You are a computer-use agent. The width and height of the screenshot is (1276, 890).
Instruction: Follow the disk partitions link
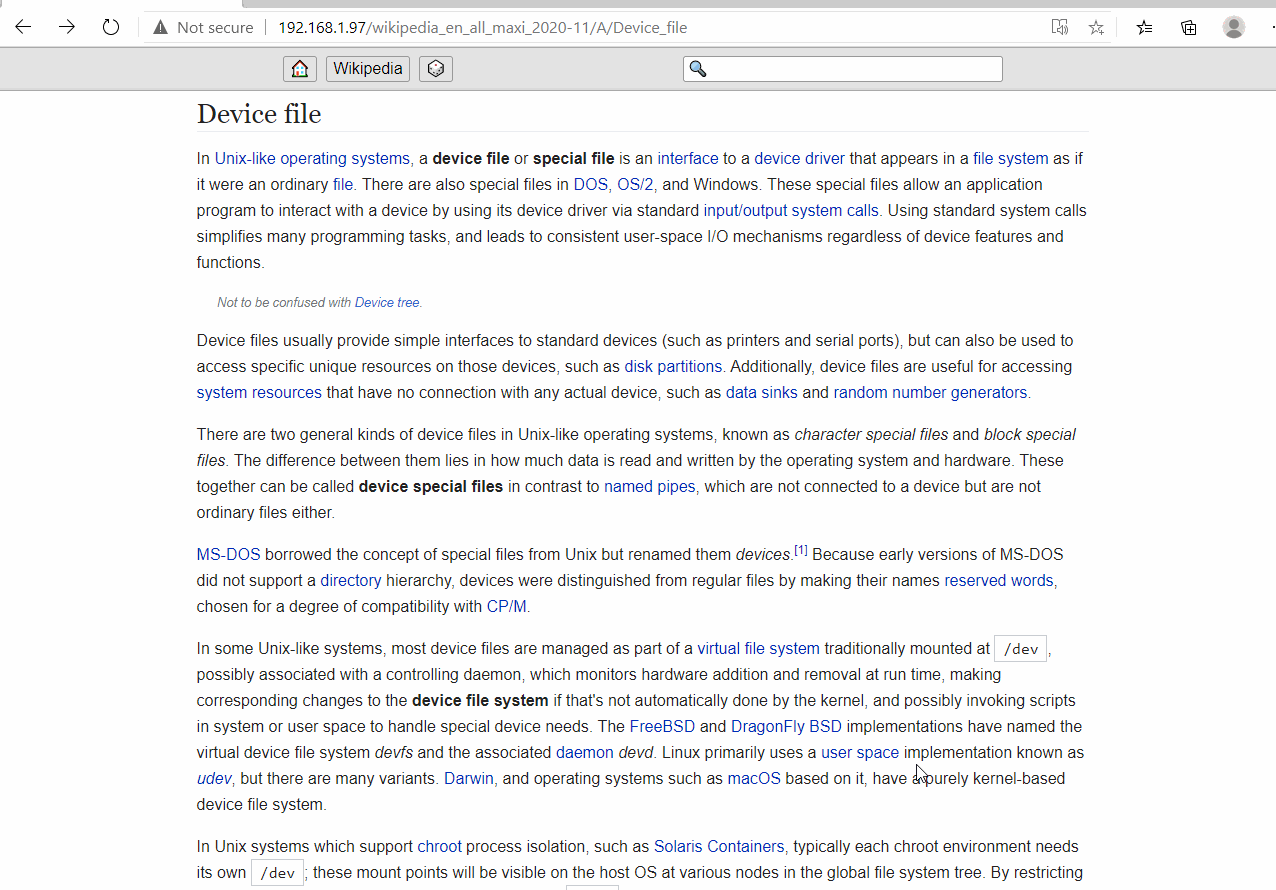673,366
